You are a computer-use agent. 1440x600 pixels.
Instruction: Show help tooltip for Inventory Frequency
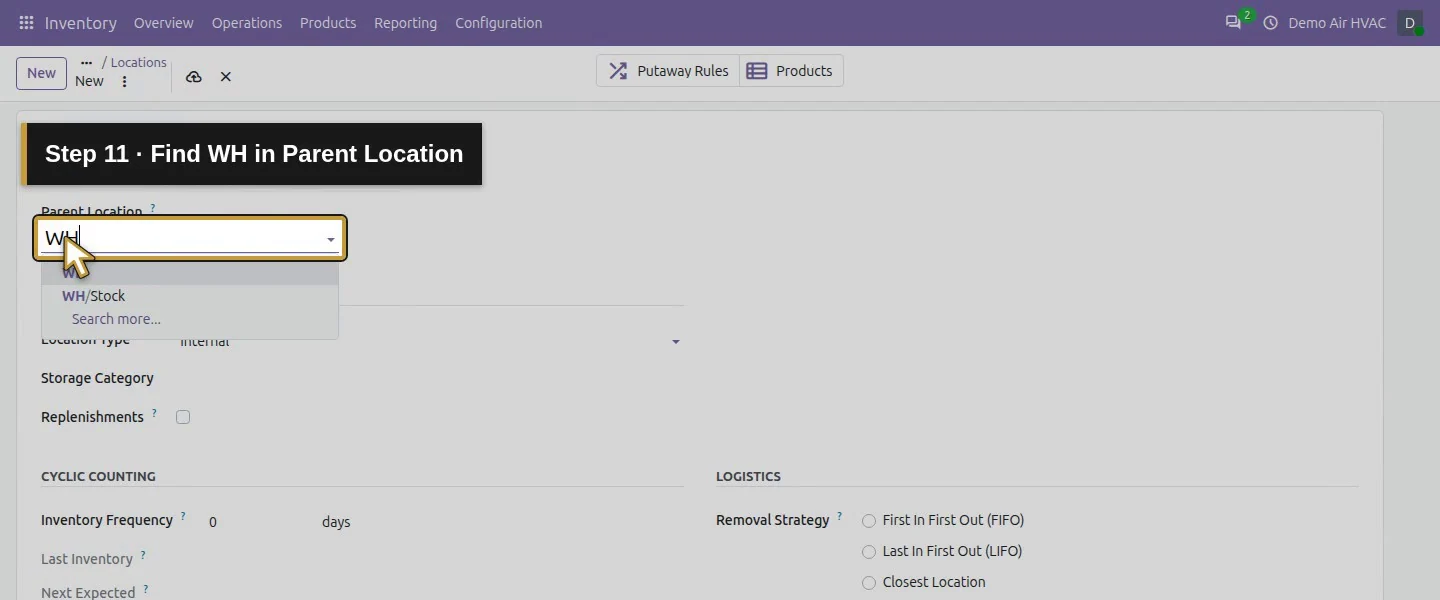(x=183, y=515)
